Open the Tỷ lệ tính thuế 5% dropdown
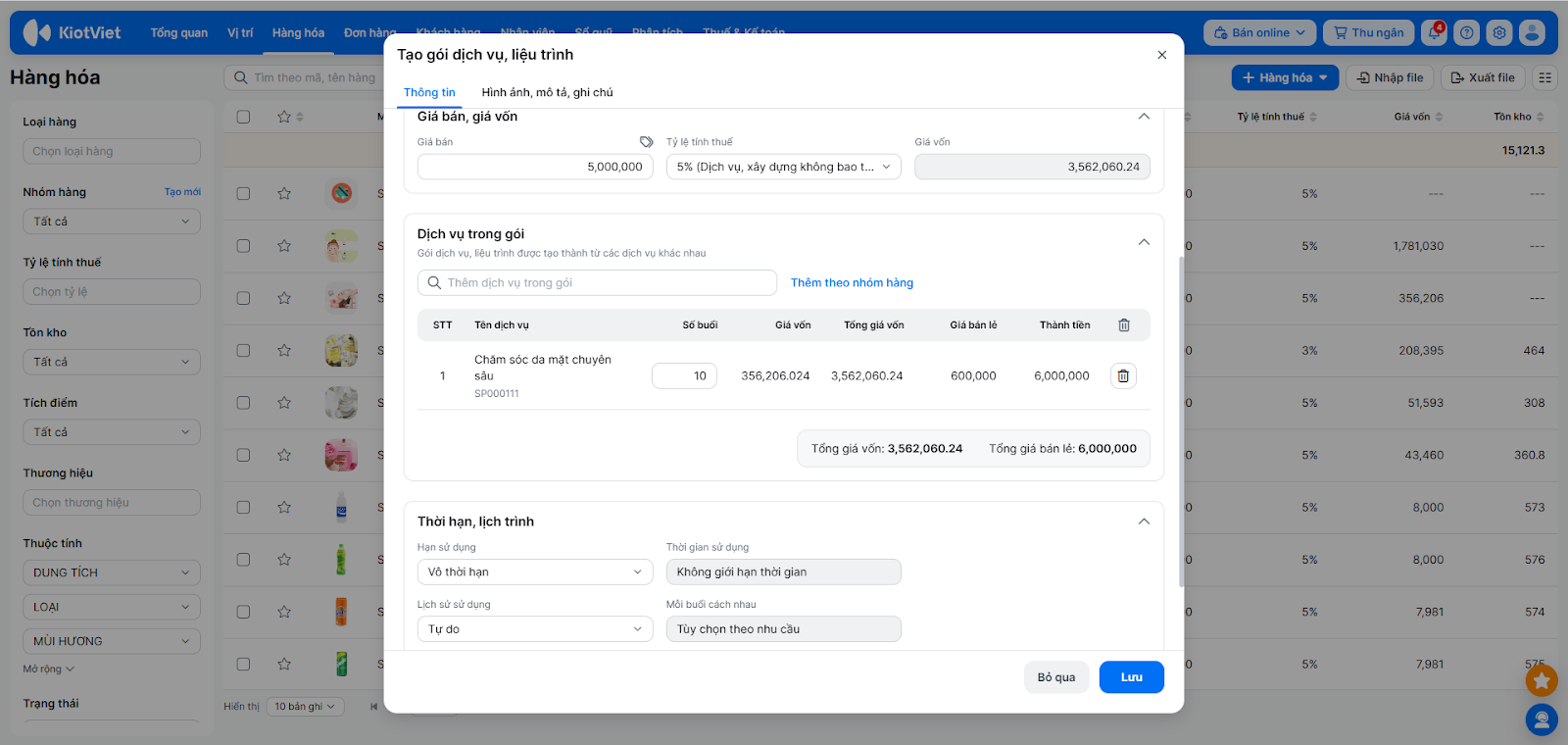The image size is (1568, 745). pyautogui.click(x=783, y=167)
